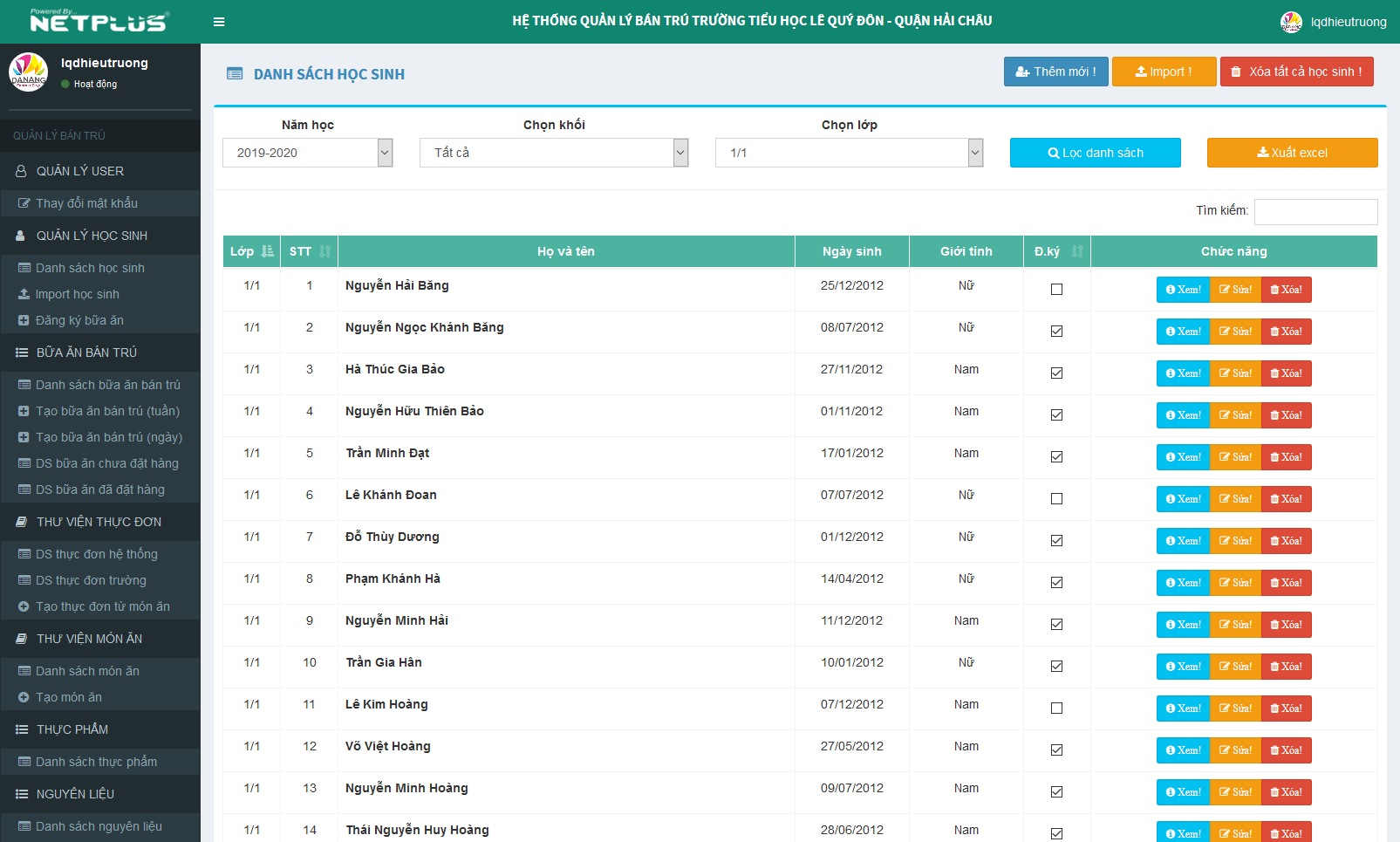Sort table by Đ.ký column sort icon

coord(1077,251)
